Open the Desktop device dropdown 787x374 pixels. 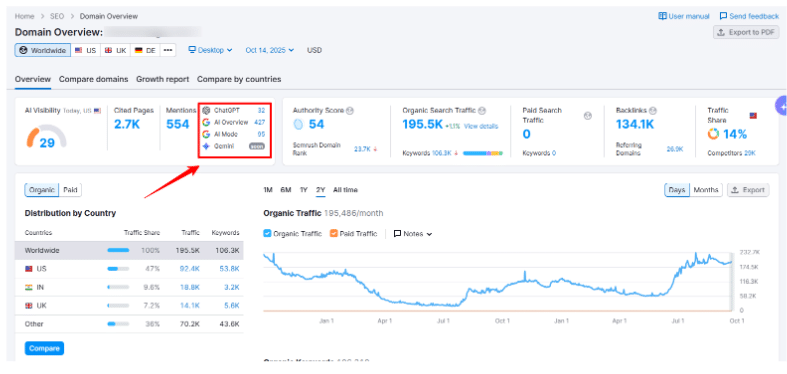[x=210, y=50]
